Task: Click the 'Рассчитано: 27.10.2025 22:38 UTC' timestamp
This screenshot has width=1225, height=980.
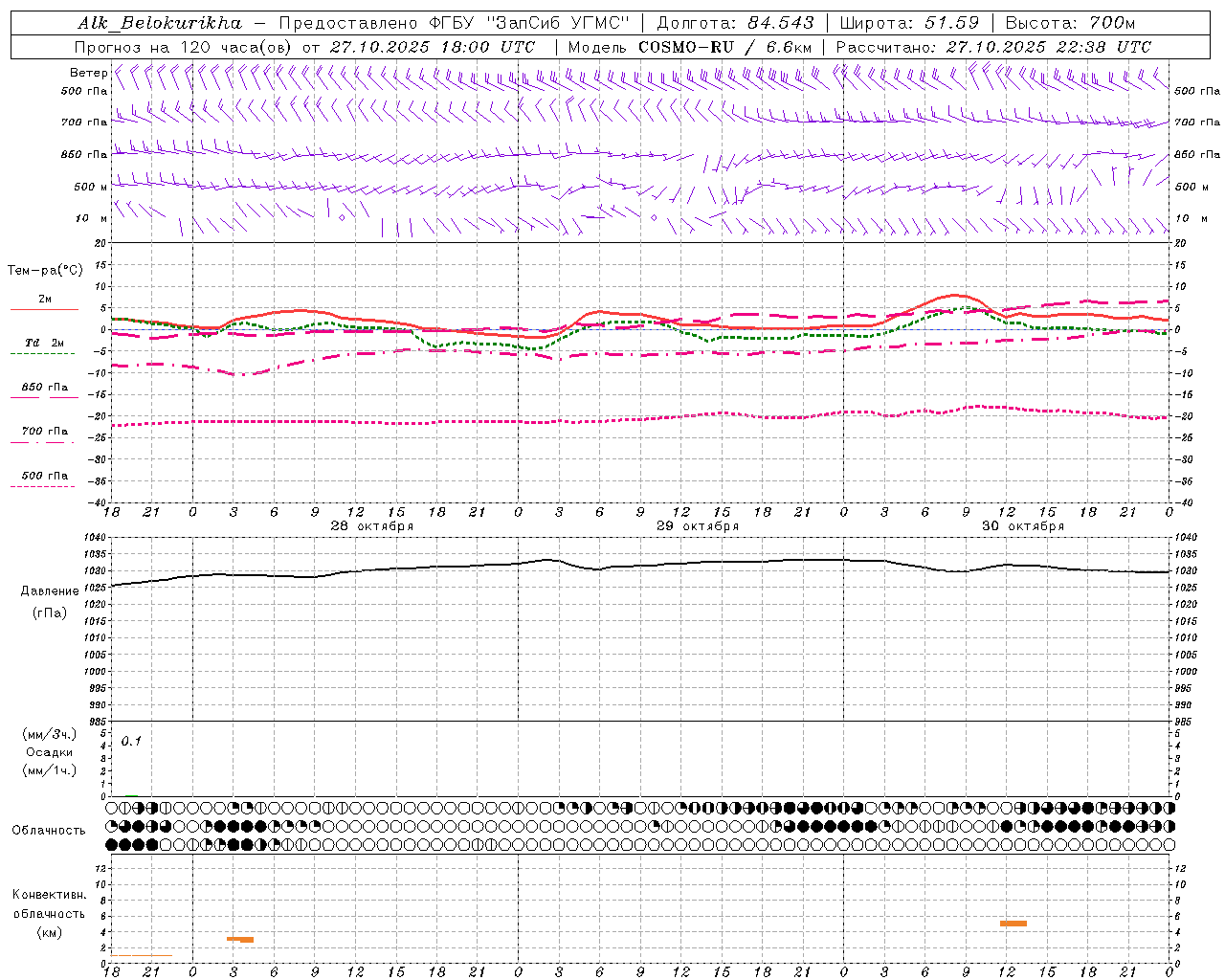Action: click(993, 47)
